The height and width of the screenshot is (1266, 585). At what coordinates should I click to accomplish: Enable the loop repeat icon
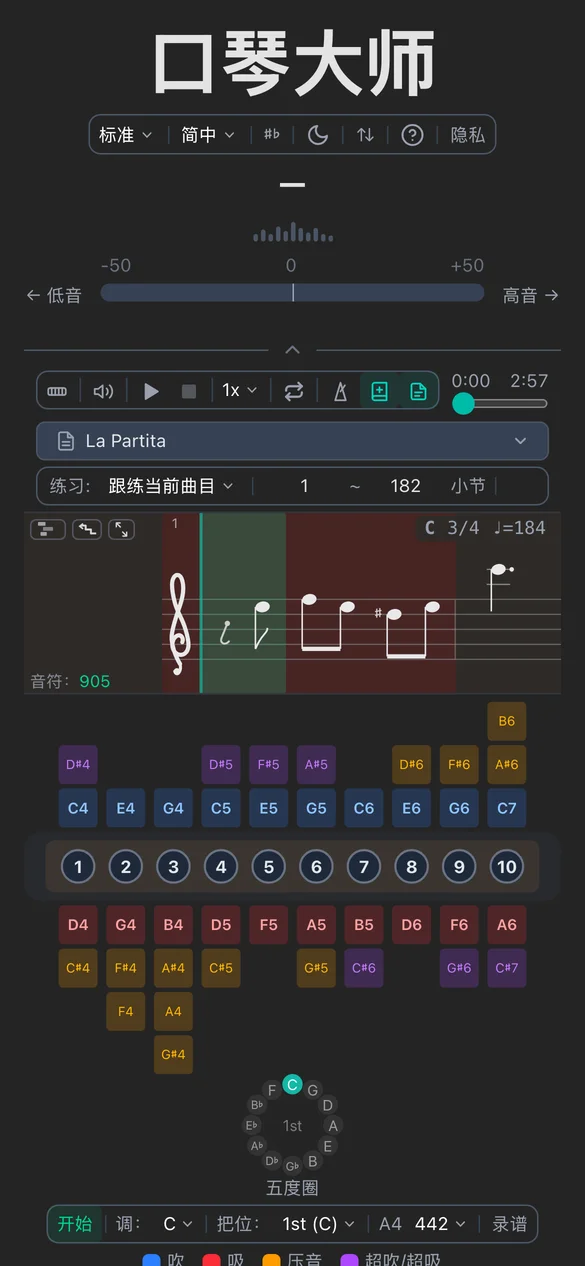[x=293, y=391]
